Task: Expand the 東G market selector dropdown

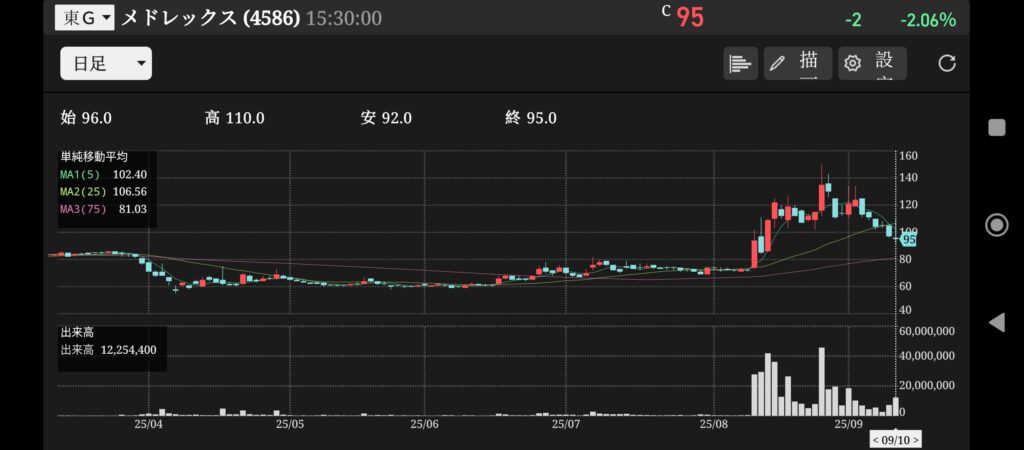Action: [84, 17]
